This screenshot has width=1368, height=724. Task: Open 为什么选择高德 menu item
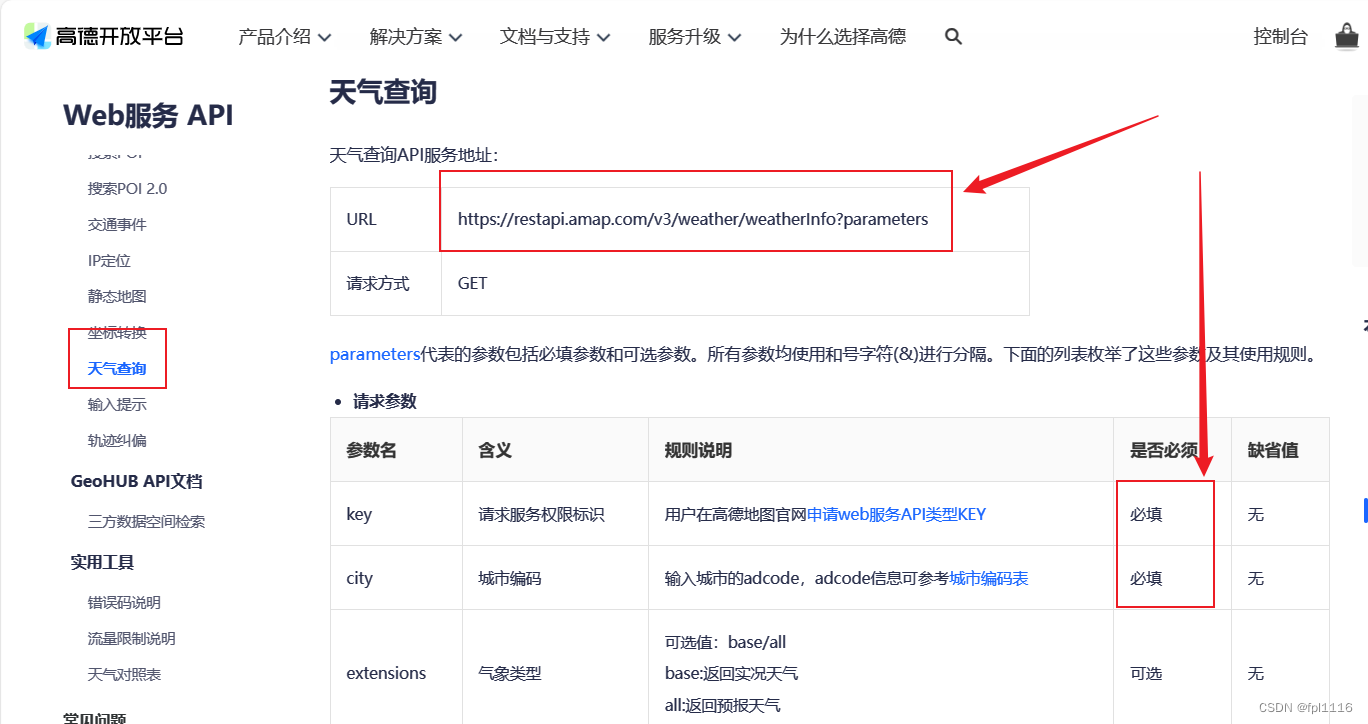click(843, 37)
